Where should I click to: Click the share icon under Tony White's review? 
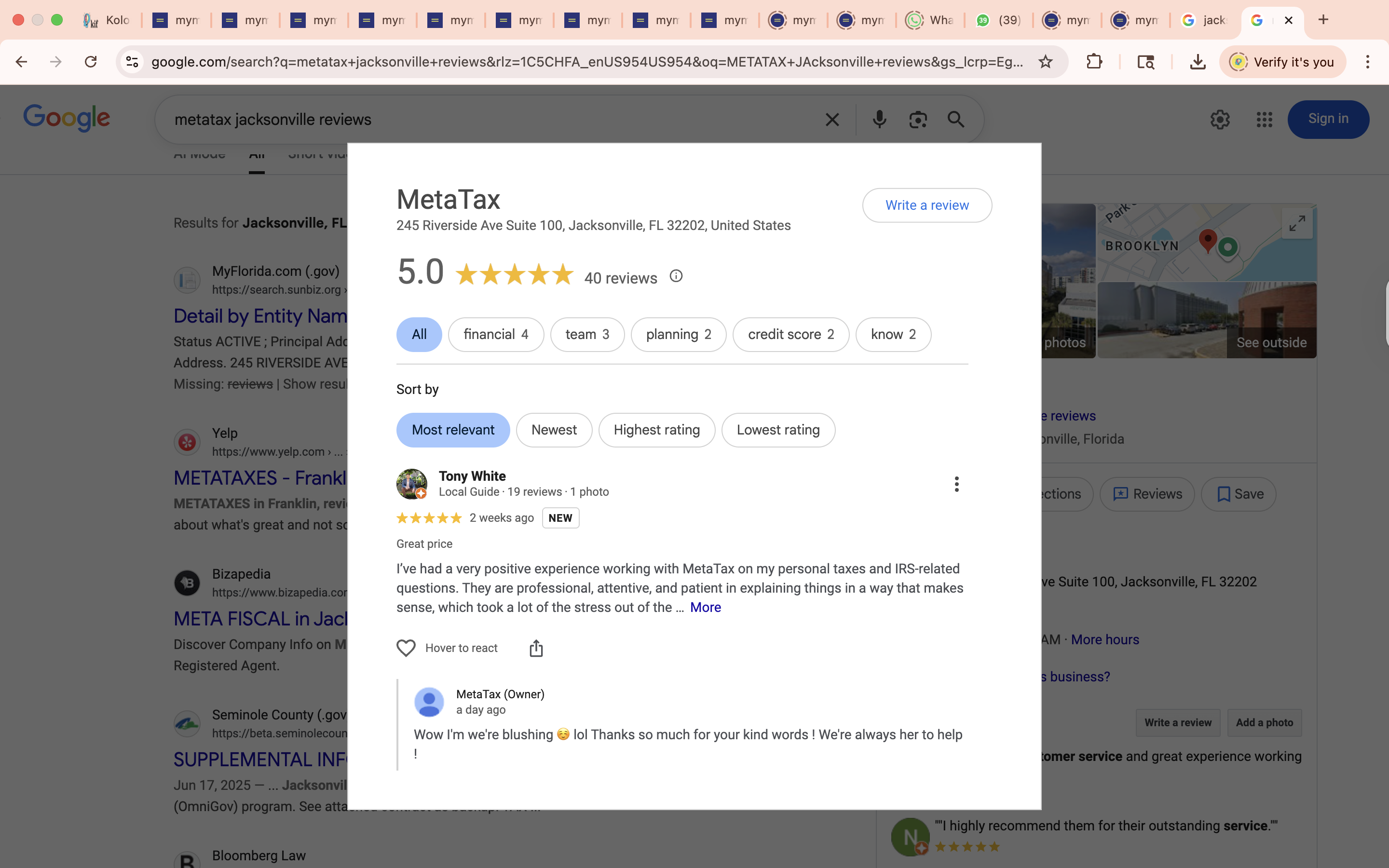pos(535,648)
